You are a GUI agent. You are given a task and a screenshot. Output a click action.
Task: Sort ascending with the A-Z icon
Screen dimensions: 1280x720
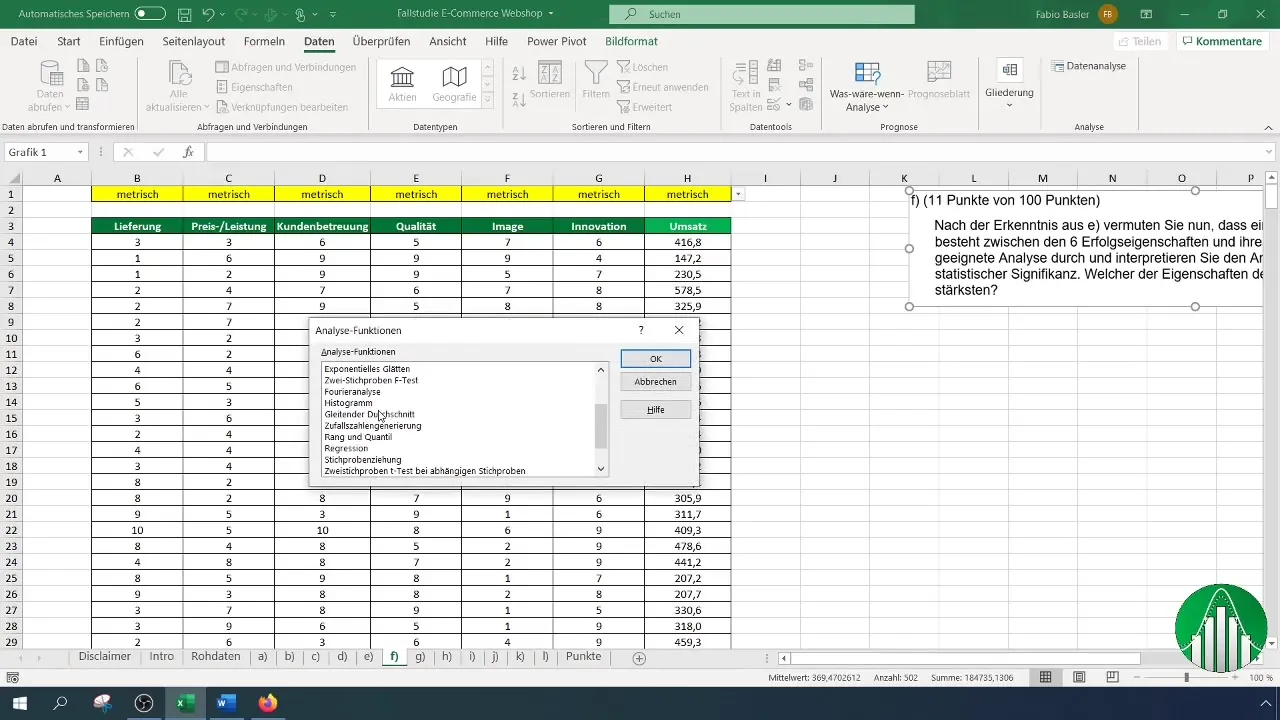519,74
